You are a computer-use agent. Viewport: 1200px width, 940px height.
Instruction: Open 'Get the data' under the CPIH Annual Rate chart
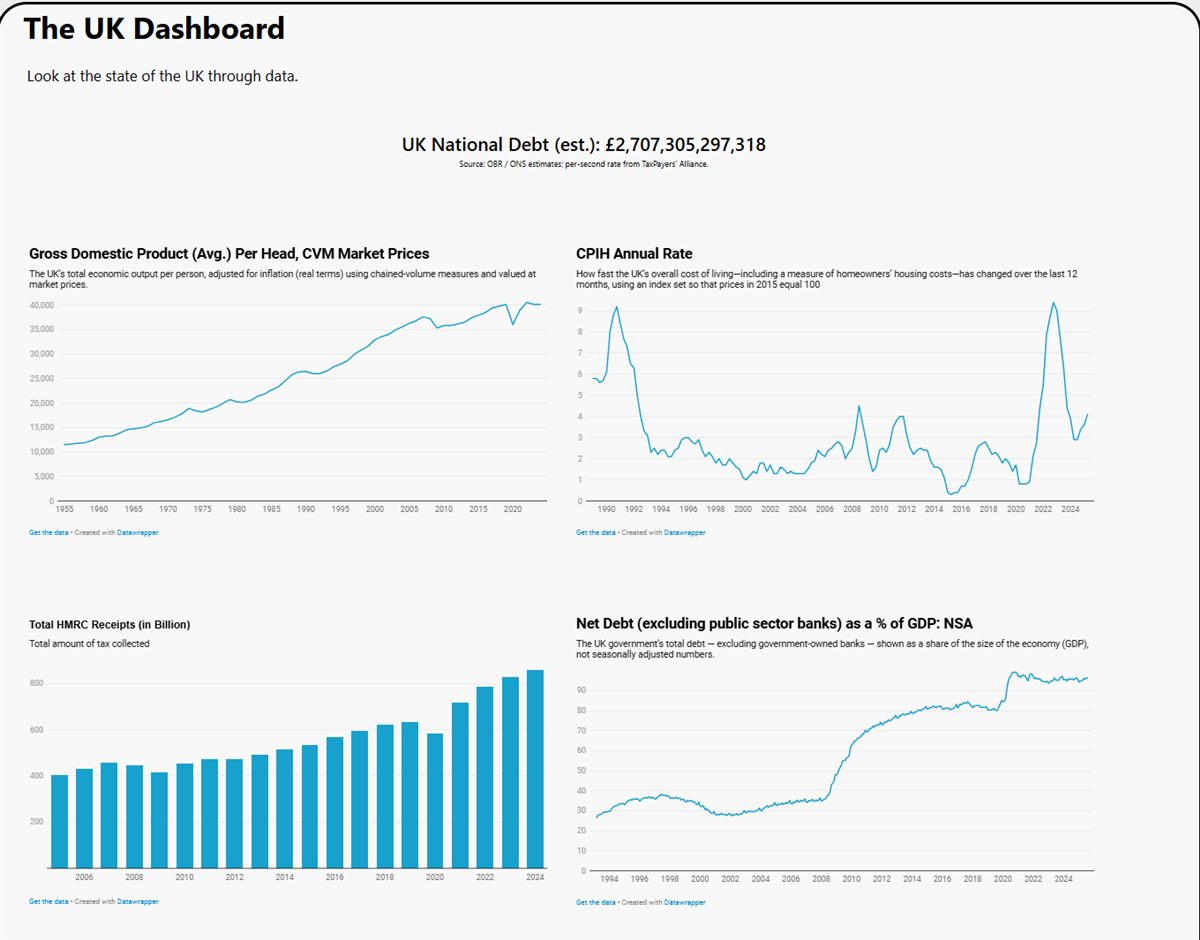pyautogui.click(x=596, y=533)
